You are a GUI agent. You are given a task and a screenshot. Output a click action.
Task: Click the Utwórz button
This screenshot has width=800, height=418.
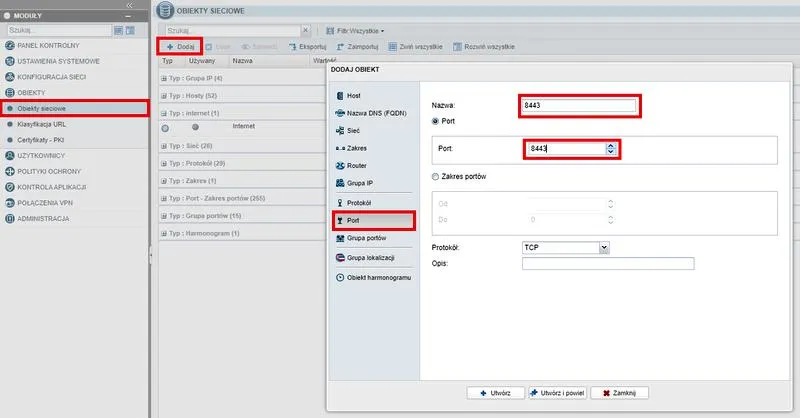494,393
